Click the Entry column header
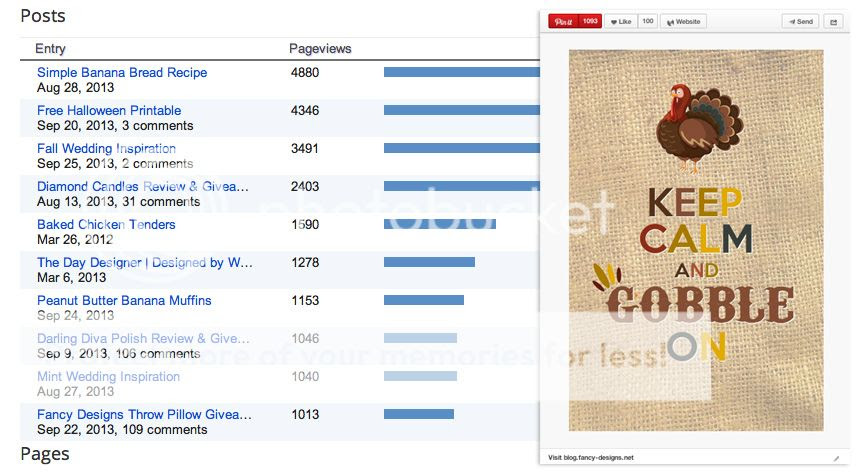The height and width of the screenshot is (474, 862). (x=50, y=48)
